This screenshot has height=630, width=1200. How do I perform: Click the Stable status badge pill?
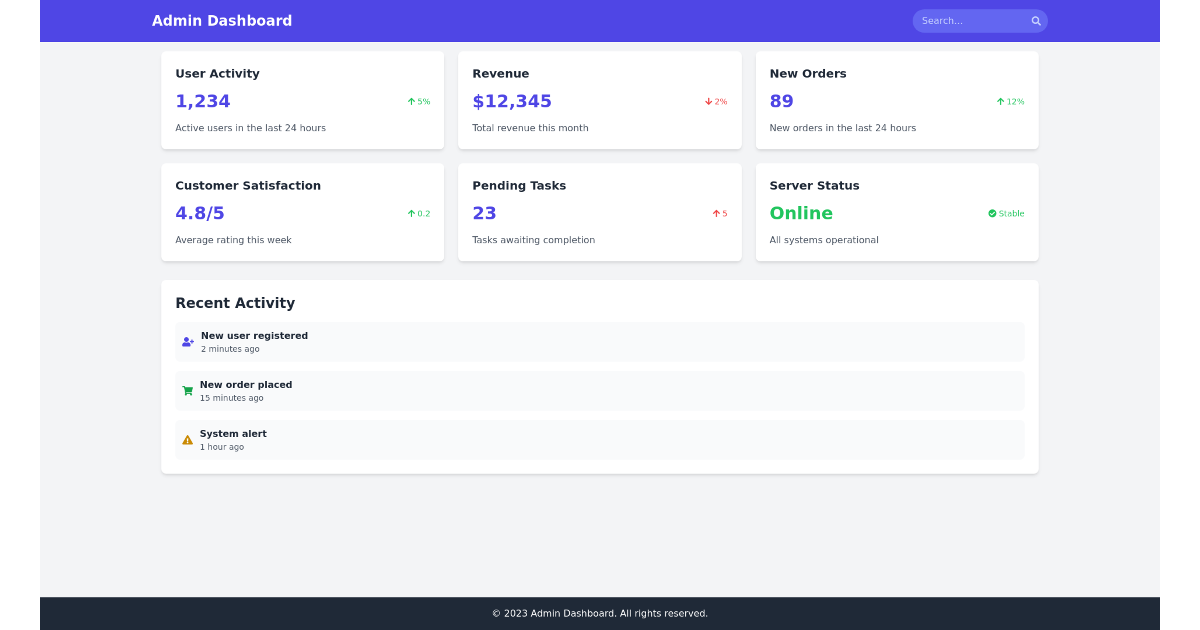[x=1005, y=212]
